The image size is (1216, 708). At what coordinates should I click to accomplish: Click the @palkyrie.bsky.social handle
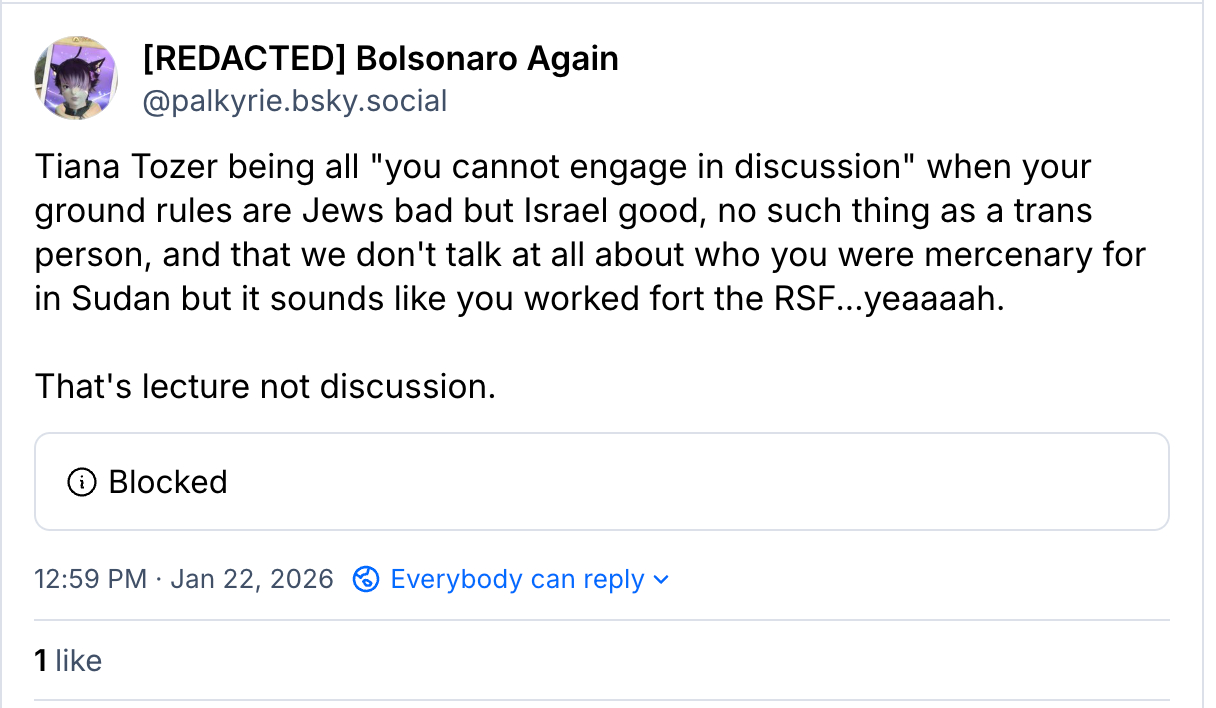[295, 101]
